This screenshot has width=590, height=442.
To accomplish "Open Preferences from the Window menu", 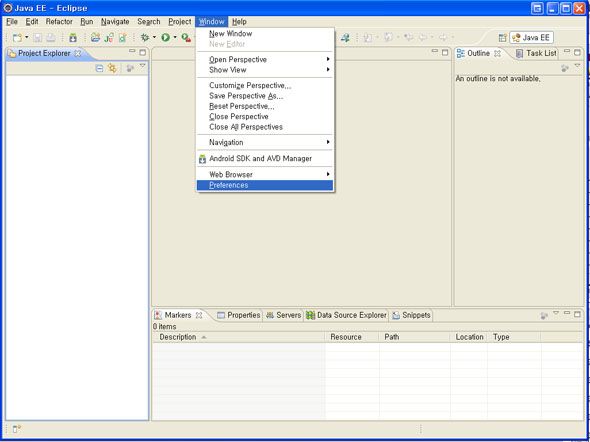I will (x=265, y=185).
